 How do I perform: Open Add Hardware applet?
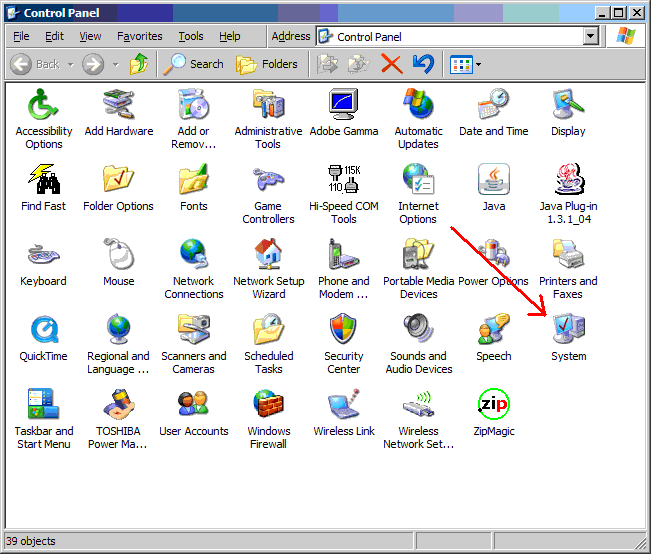119,104
